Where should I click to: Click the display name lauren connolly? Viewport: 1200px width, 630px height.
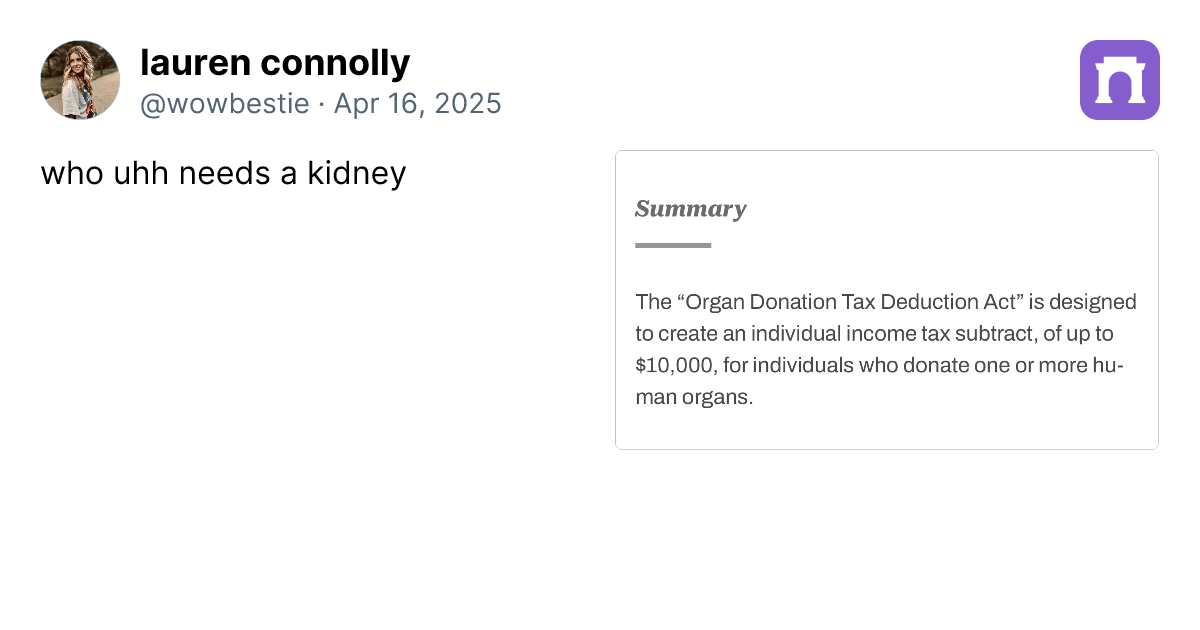[x=275, y=63]
